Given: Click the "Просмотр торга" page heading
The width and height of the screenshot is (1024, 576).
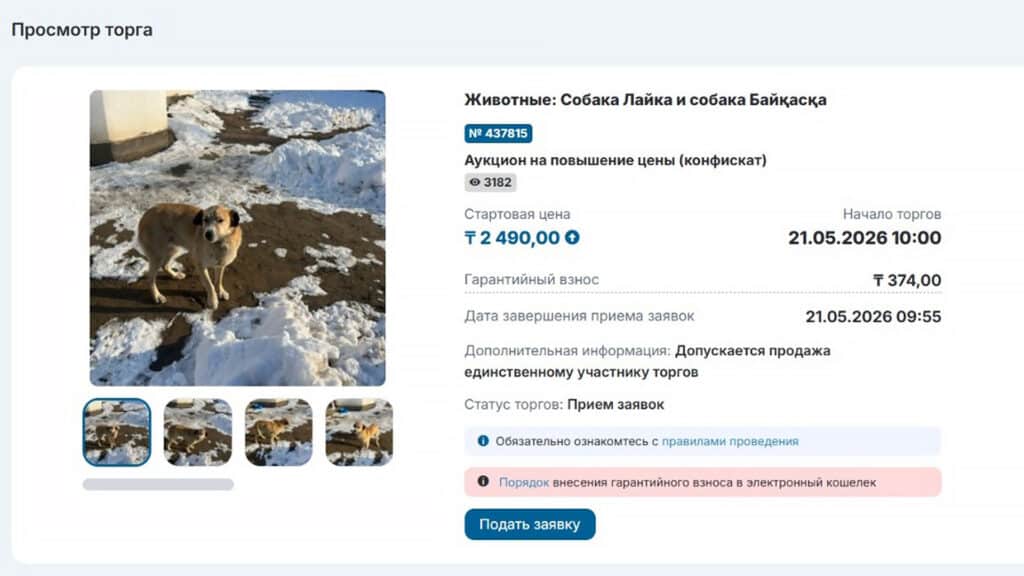Looking at the screenshot, I should (82, 30).
